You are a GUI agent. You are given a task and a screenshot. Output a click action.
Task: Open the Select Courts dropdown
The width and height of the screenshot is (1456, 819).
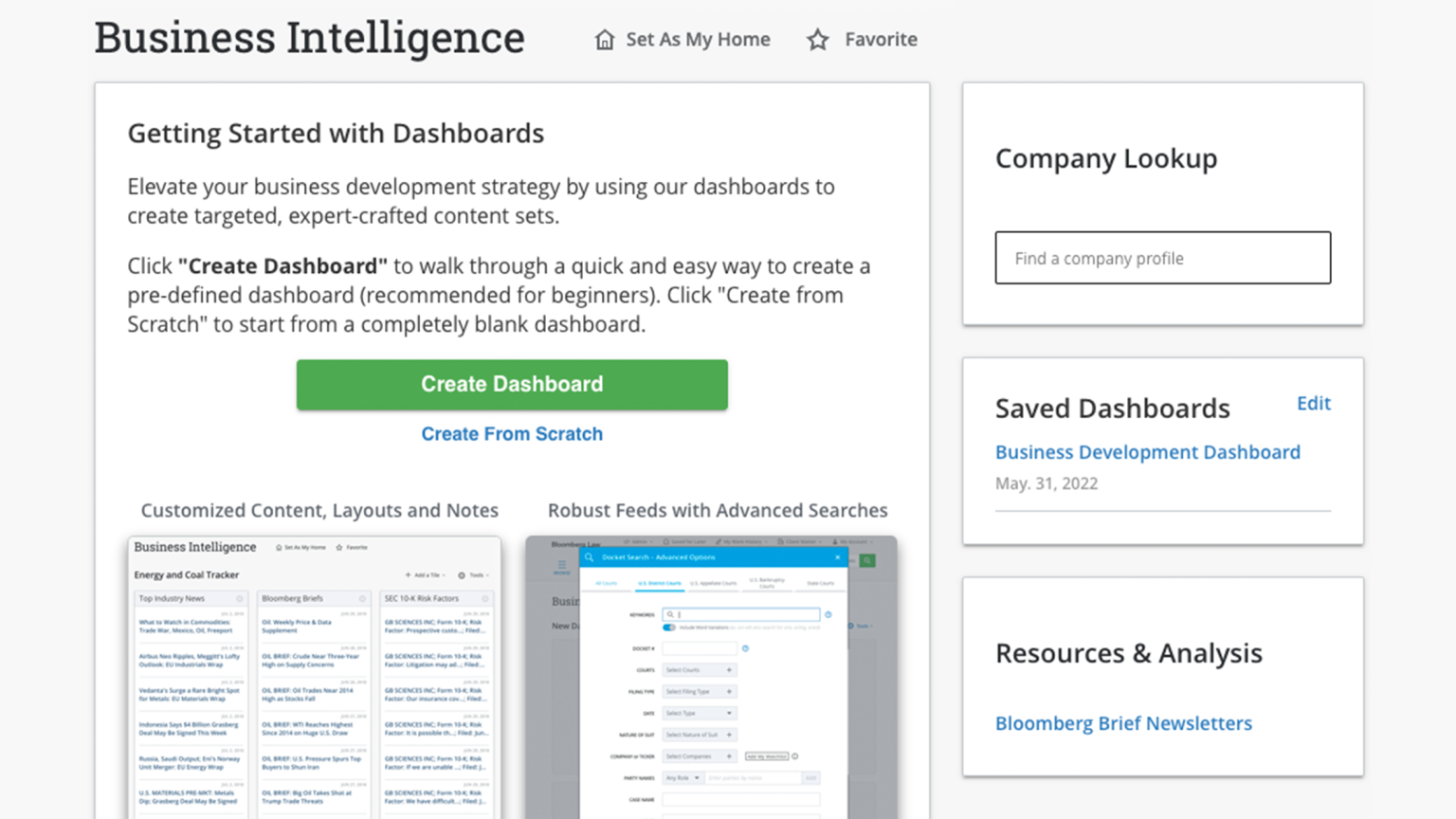[x=700, y=670]
